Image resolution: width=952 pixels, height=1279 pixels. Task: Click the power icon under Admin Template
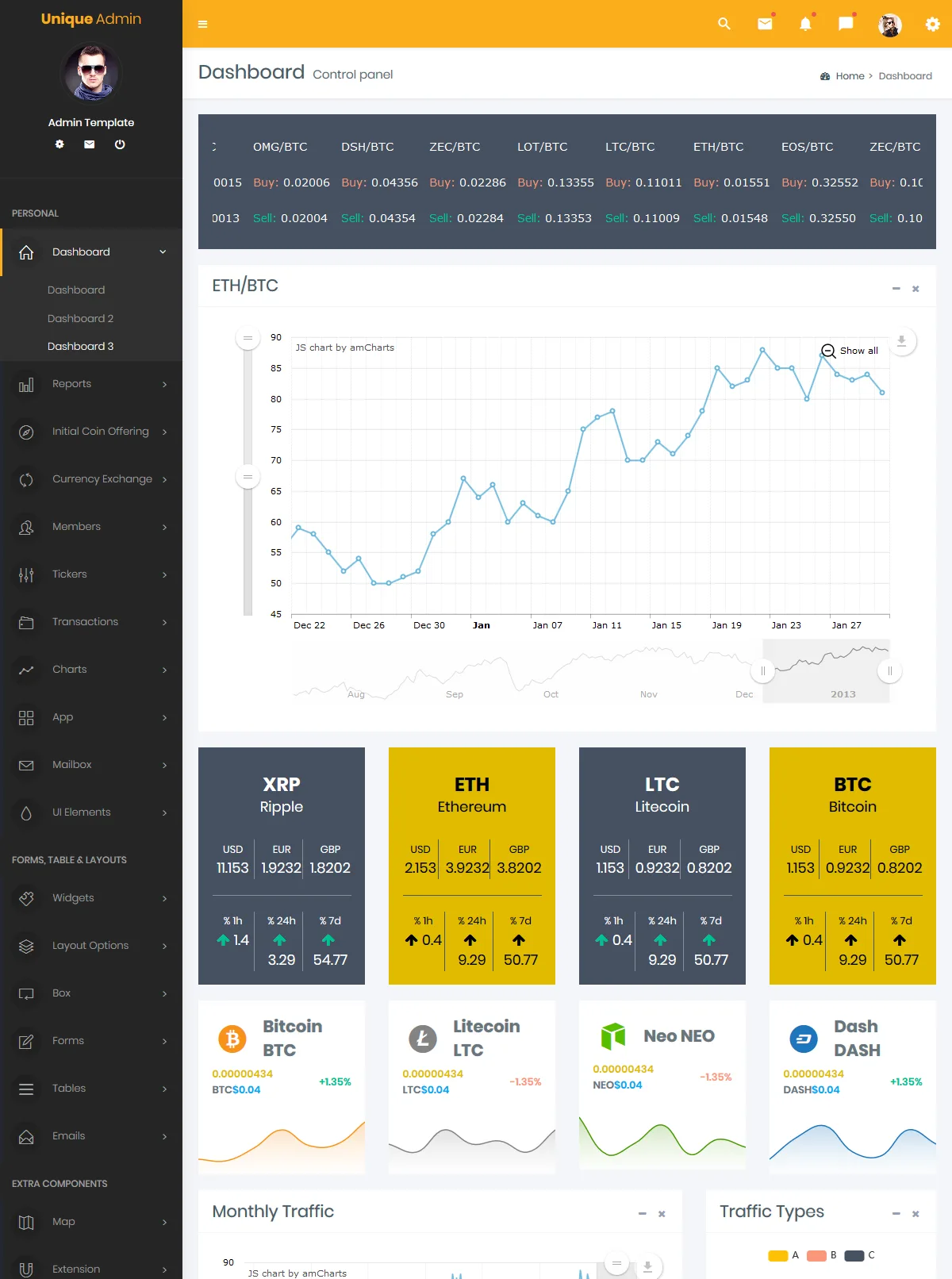tap(120, 144)
